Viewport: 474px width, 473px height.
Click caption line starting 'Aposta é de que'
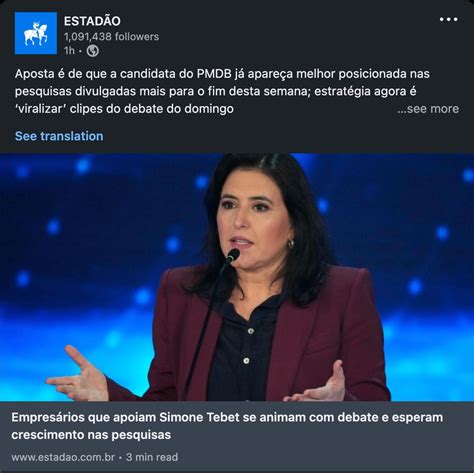tap(222, 74)
